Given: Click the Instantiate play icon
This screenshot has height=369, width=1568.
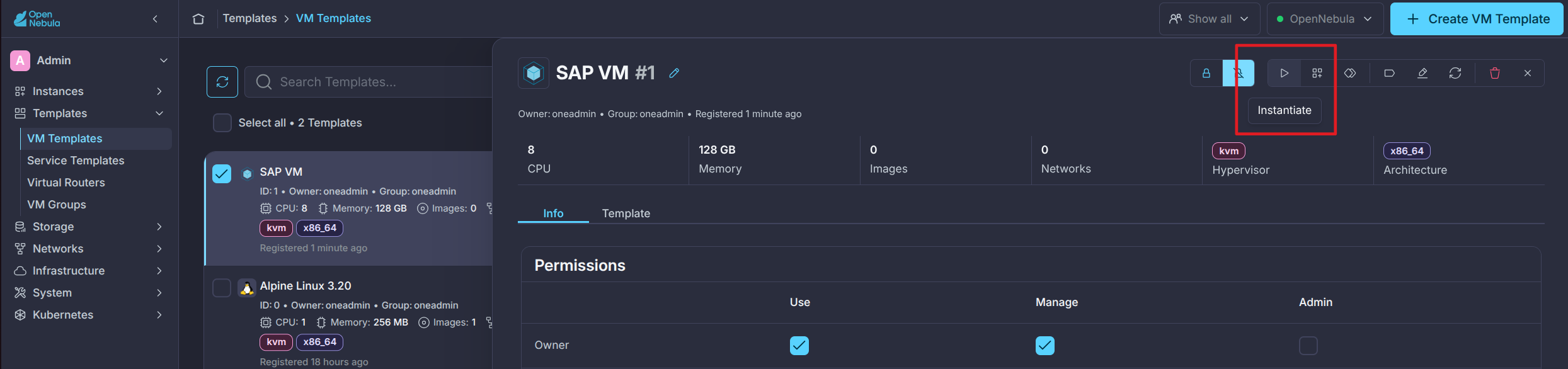Looking at the screenshot, I should (1284, 73).
